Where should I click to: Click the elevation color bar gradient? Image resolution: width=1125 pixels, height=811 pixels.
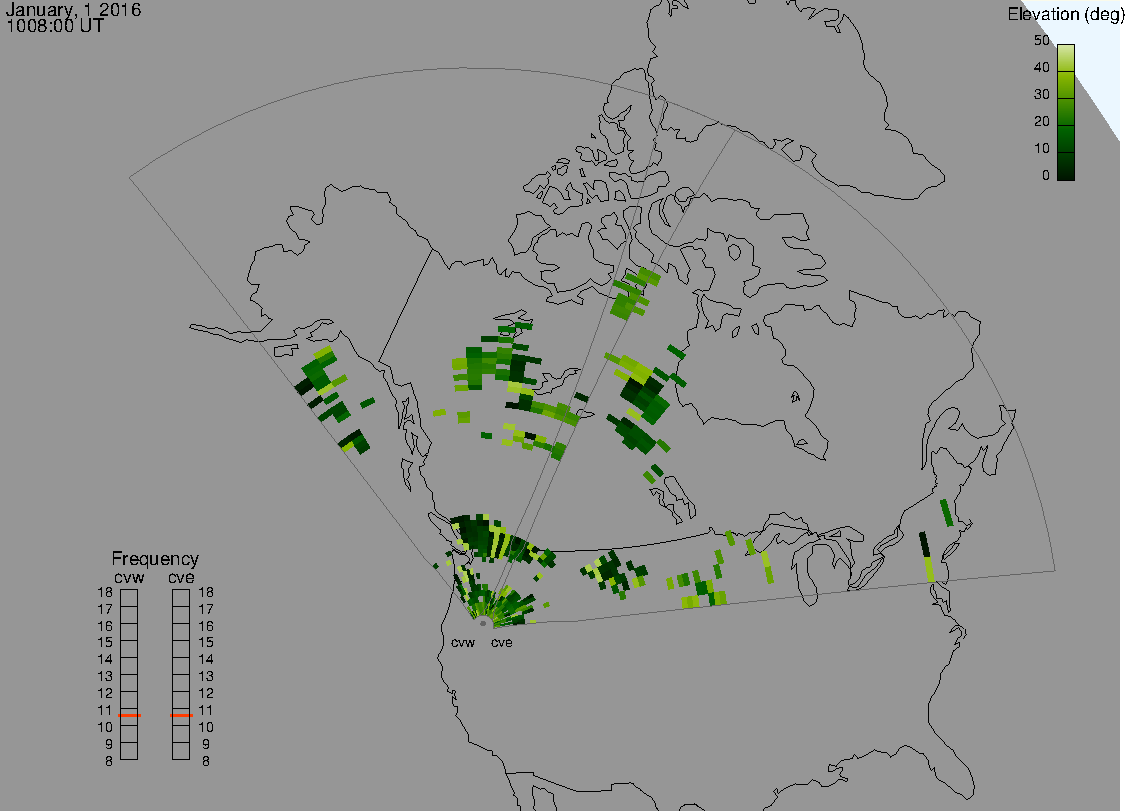1065,112
